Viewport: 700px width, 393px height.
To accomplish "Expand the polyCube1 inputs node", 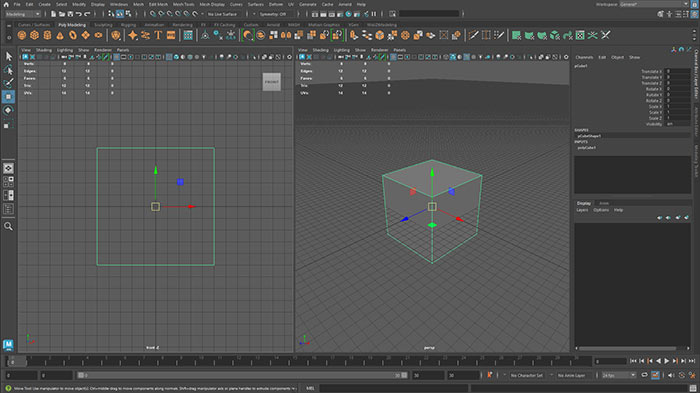I will (x=587, y=148).
